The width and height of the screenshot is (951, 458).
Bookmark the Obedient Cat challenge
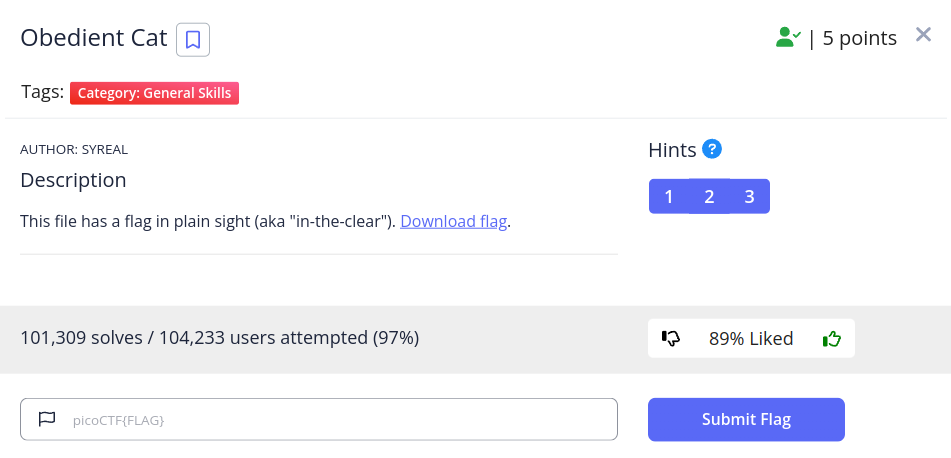193,40
